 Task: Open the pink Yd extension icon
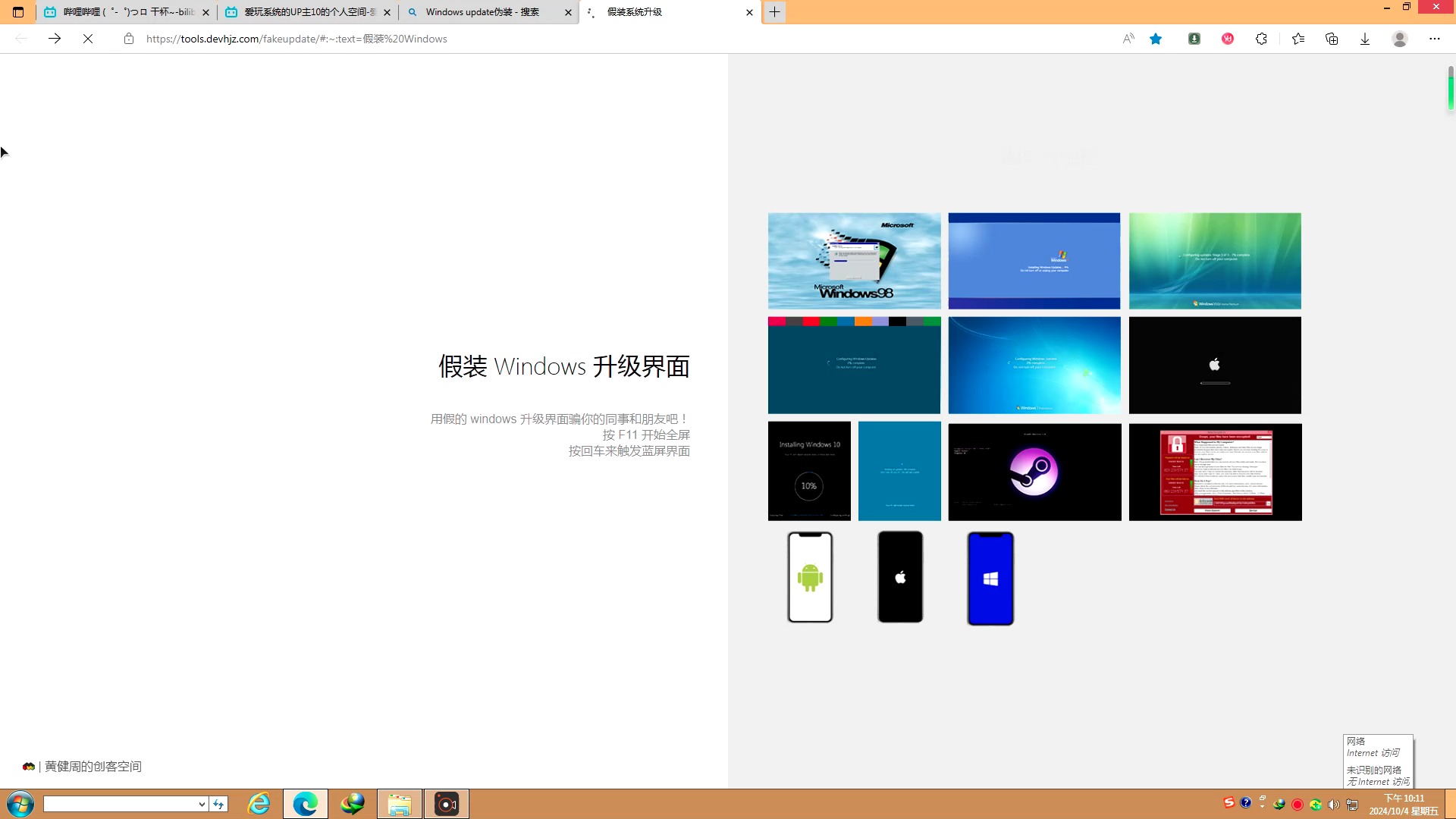coord(1228,39)
